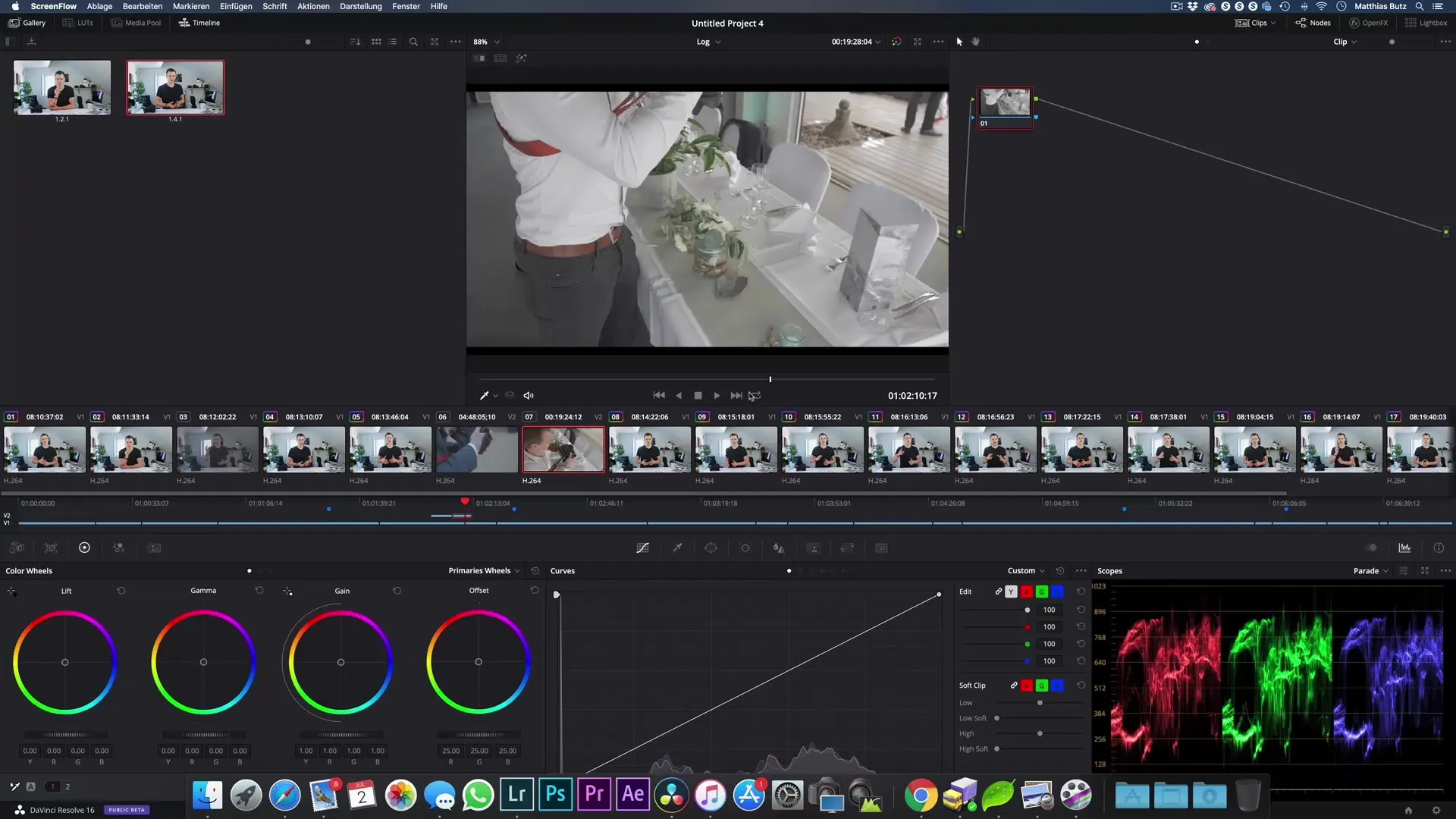Select corrector node 01
This screenshot has width=1456, height=819.
click(1005, 107)
